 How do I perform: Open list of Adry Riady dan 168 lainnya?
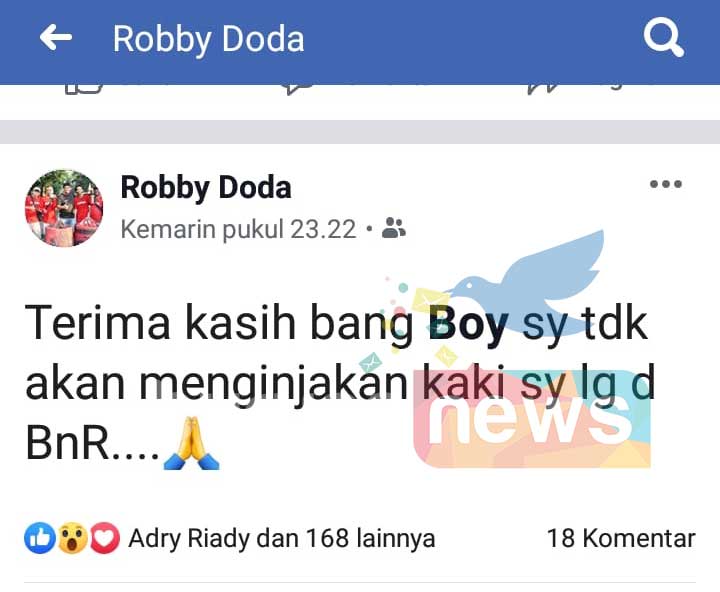click(x=281, y=538)
